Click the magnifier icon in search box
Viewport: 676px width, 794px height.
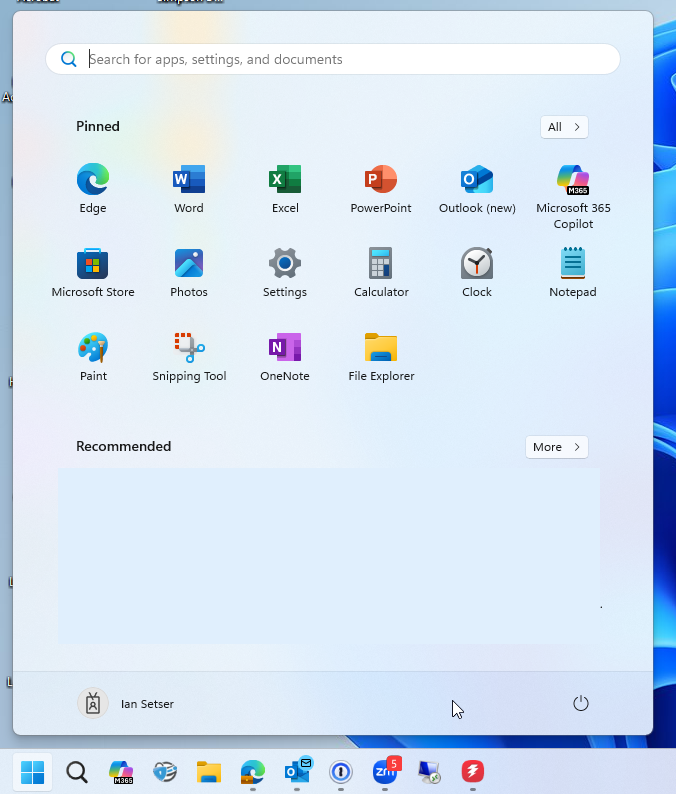pyautogui.click(x=68, y=59)
